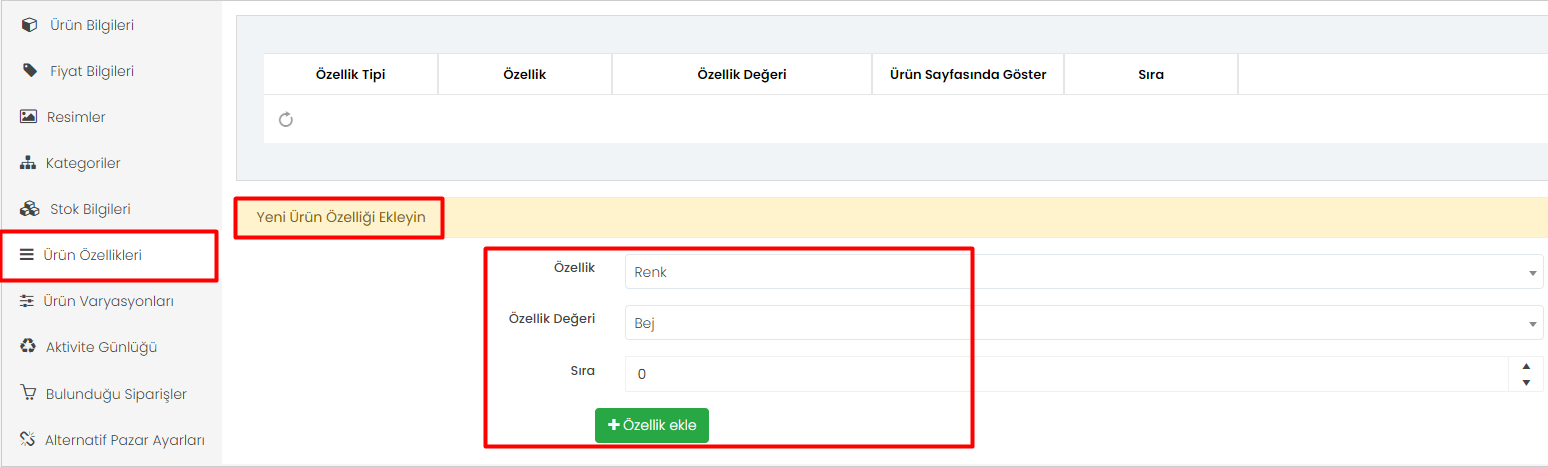The height and width of the screenshot is (467, 1548).
Task: Increase the Sıra value with up arrow
Action: point(1526,366)
